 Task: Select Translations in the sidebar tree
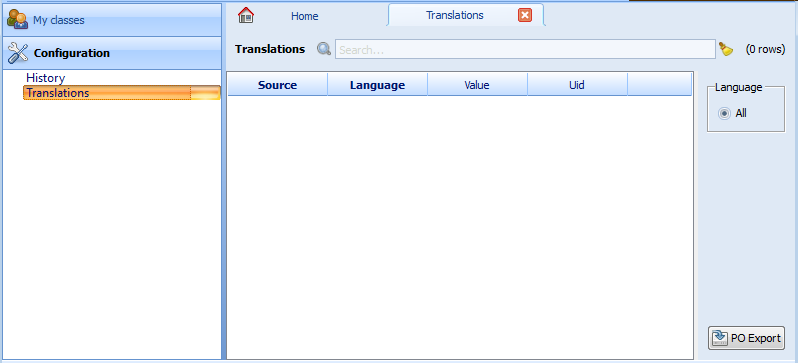click(x=122, y=93)
